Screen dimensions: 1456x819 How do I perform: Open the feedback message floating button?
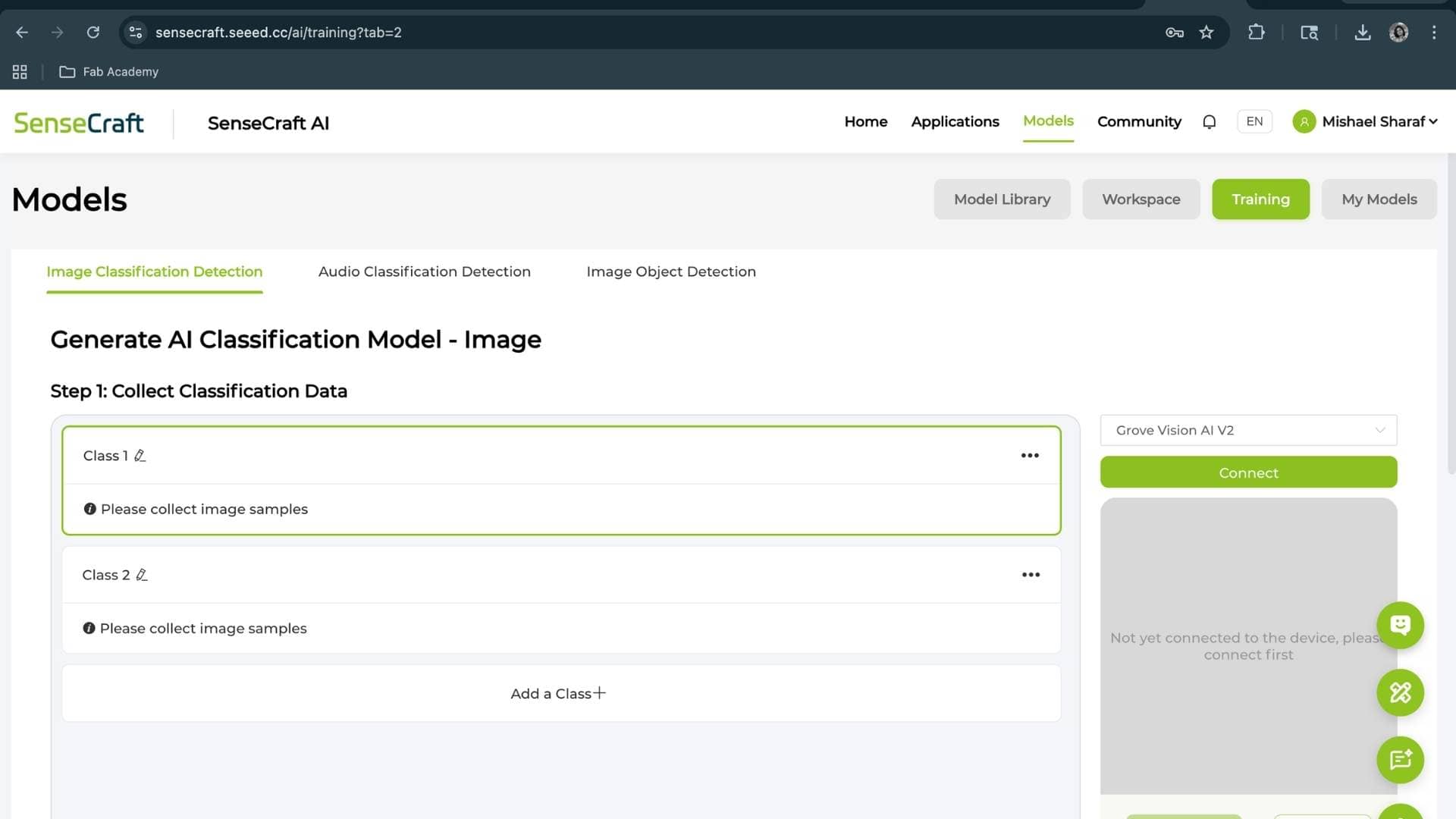[x=1400, y=760]
